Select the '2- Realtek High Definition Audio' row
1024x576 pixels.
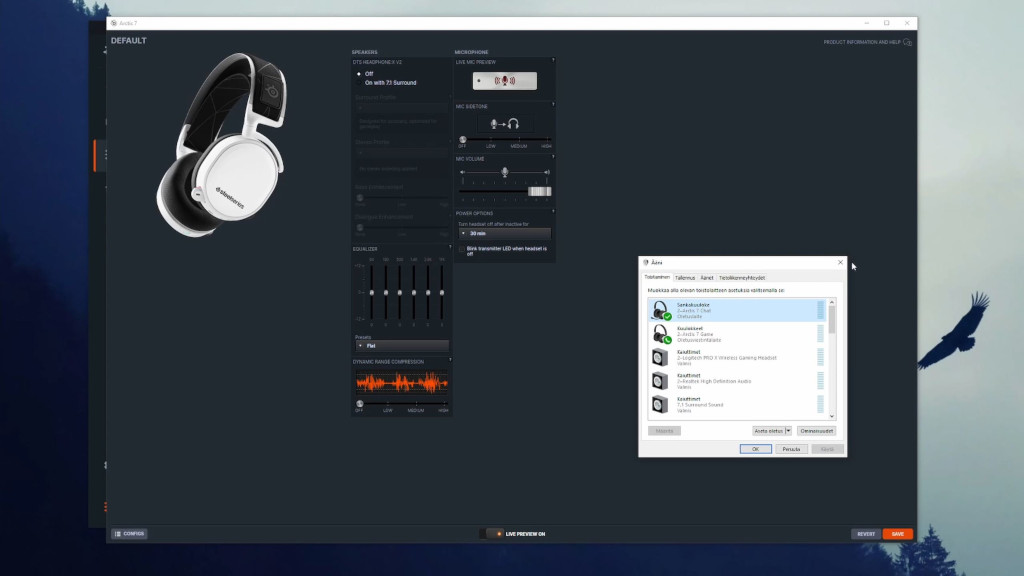pyautogui.click(x=737, y=381)
